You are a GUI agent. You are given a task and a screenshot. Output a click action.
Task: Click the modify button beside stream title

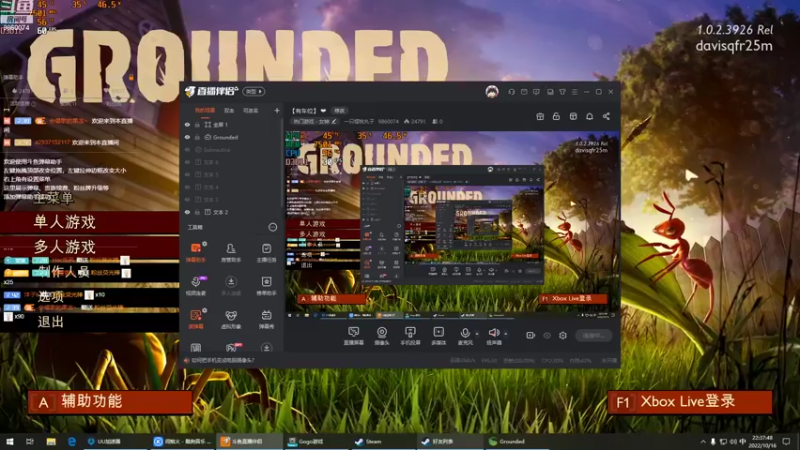[x=340, y=111]
